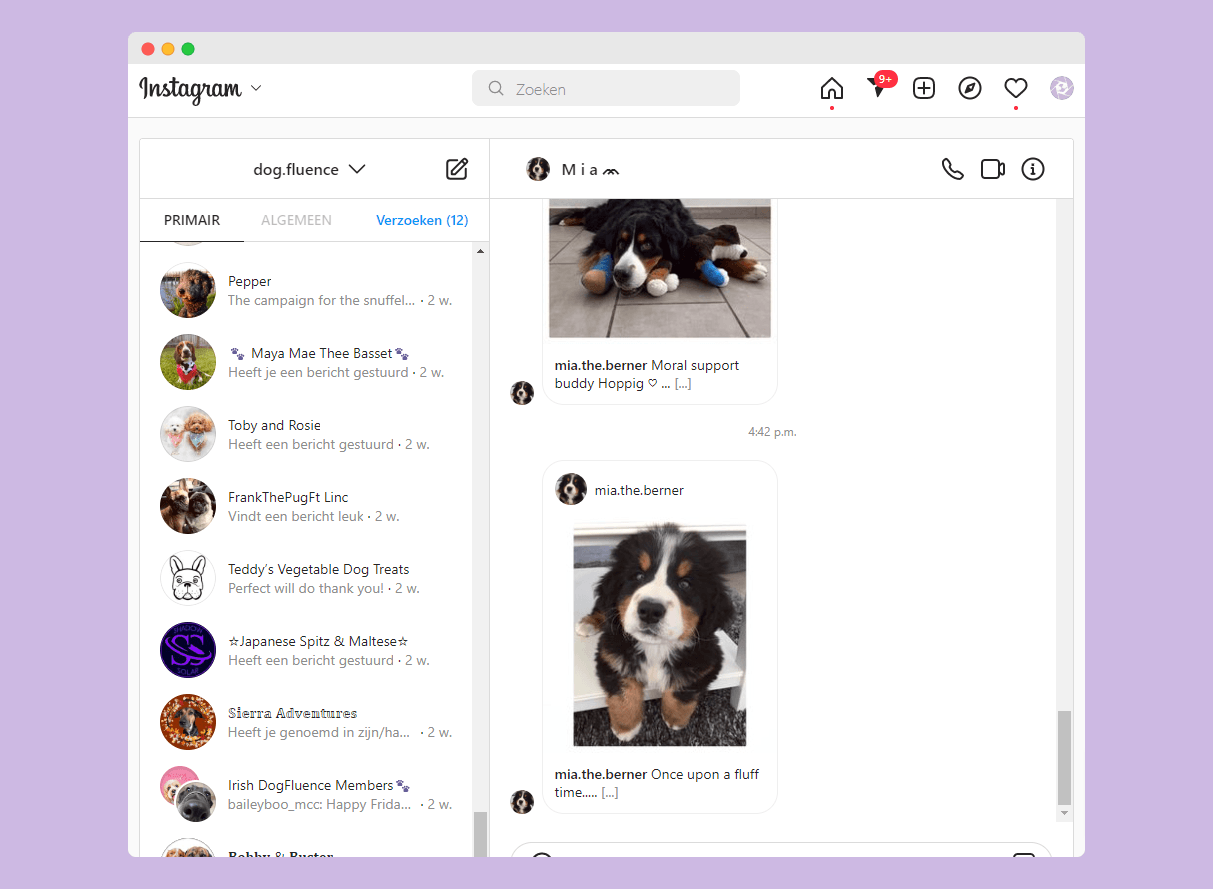1213x889 pixels.
Task: Start an audio call with Mia
Action: [952, 169]
